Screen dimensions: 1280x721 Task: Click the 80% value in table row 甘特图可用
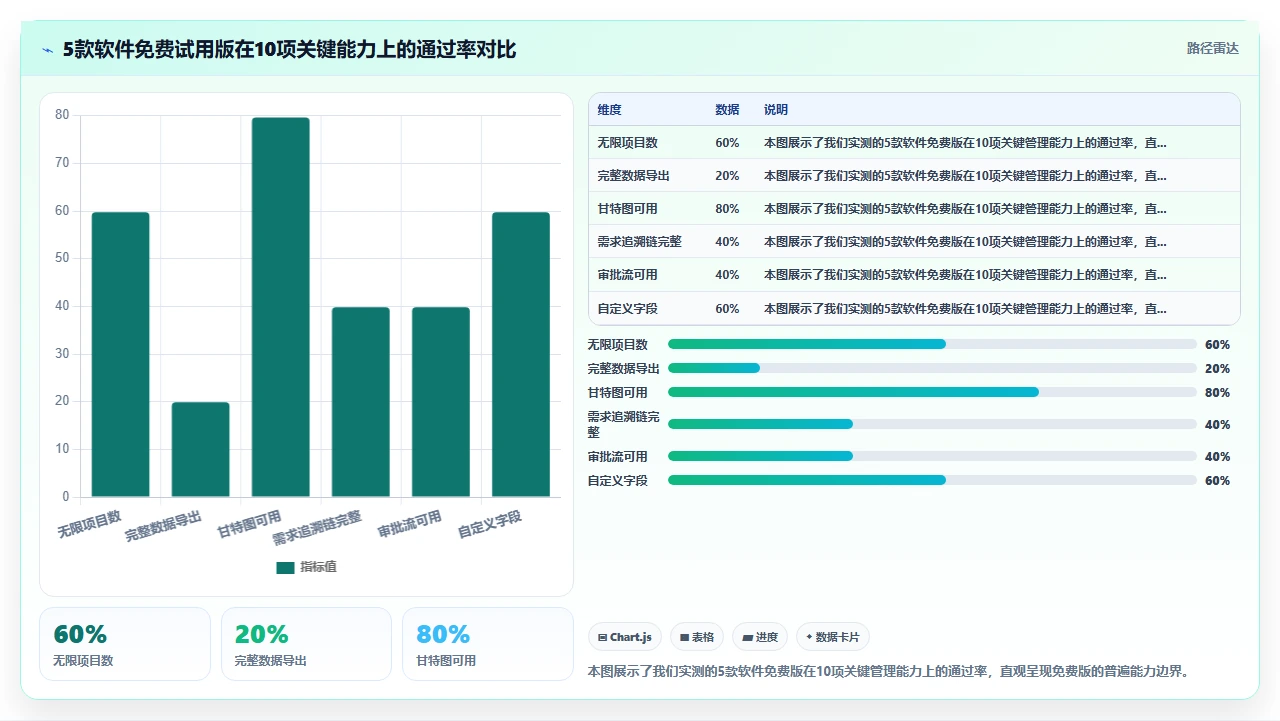727,209
